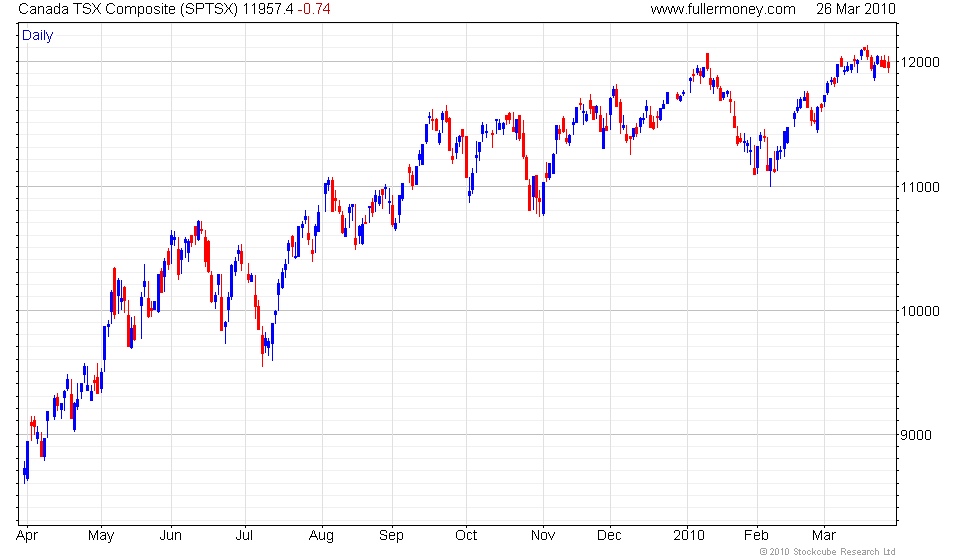Screen dimensions: 980x560
Task: Click the www.fullermoney.com text
Action: [723, 9]
